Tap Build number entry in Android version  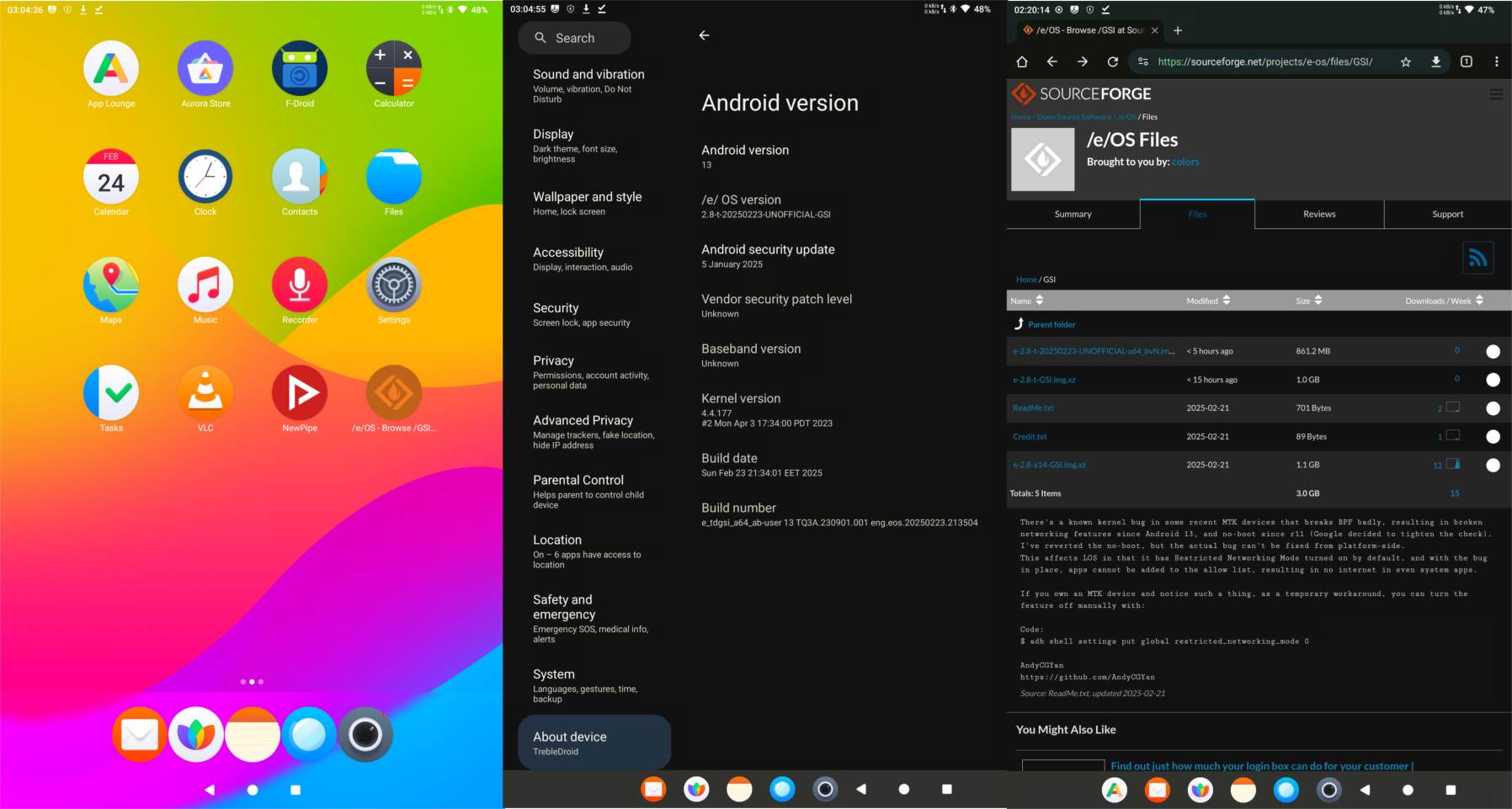pyautogui.click(x=839, y=514)
